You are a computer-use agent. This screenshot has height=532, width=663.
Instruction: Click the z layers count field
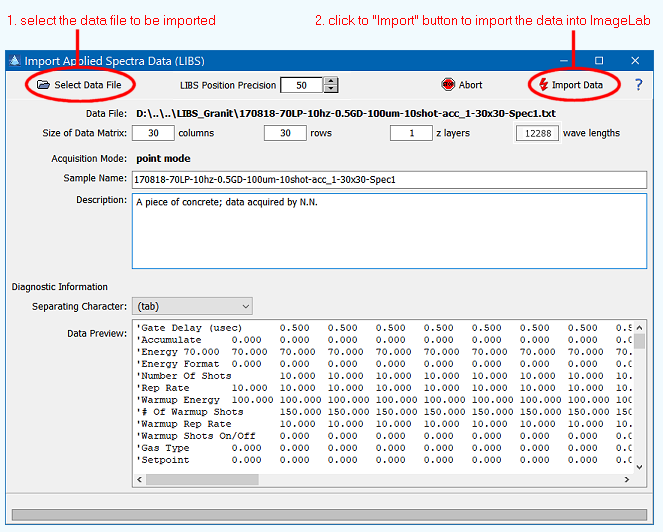click(411, 133)
